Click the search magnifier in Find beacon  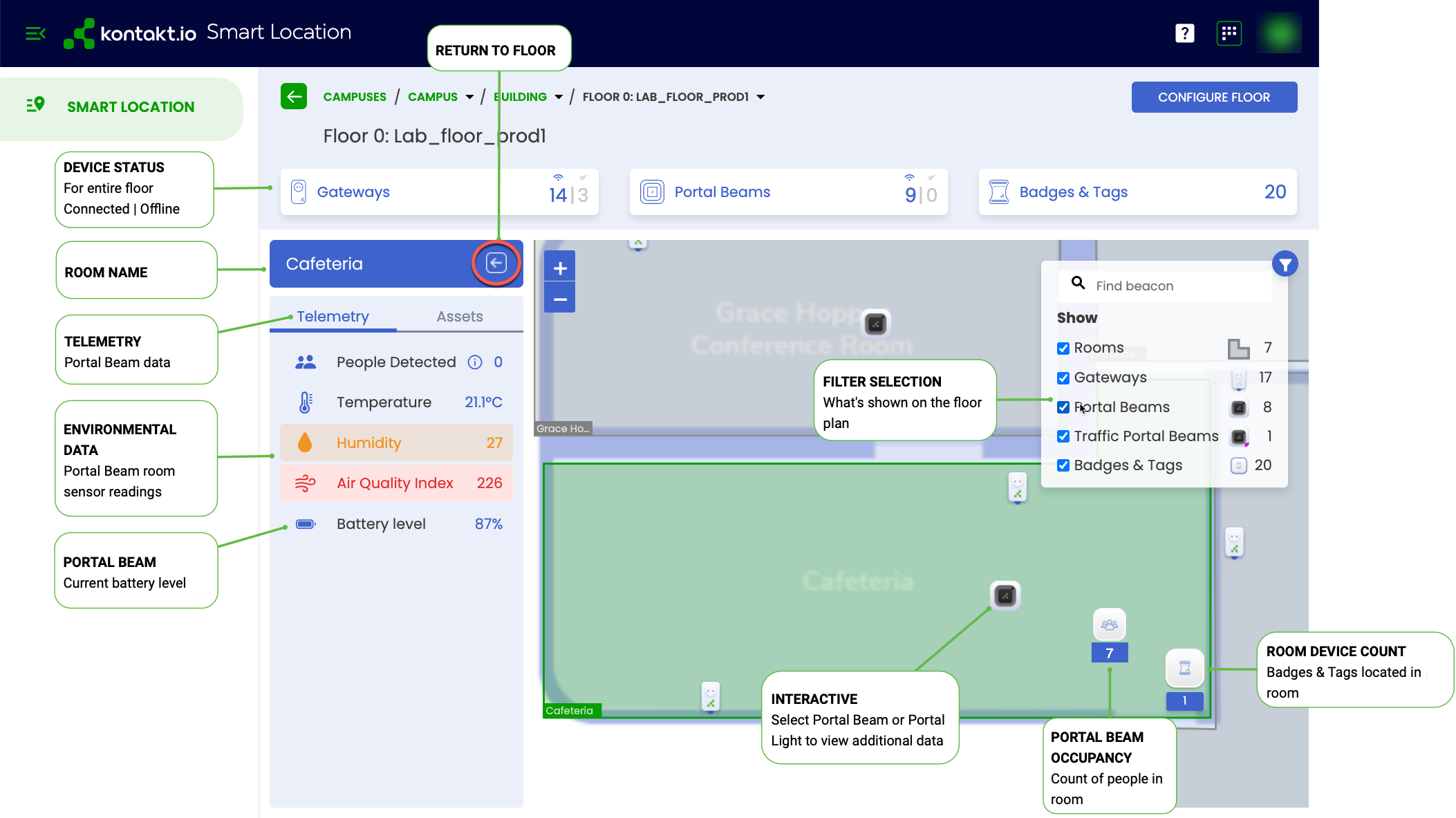point(1078,283)
